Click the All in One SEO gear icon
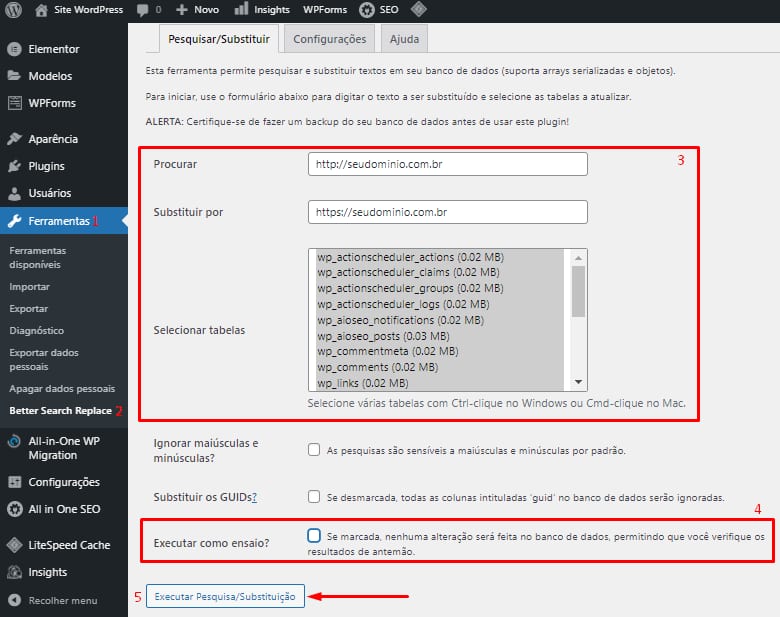 tap(15, 509)
